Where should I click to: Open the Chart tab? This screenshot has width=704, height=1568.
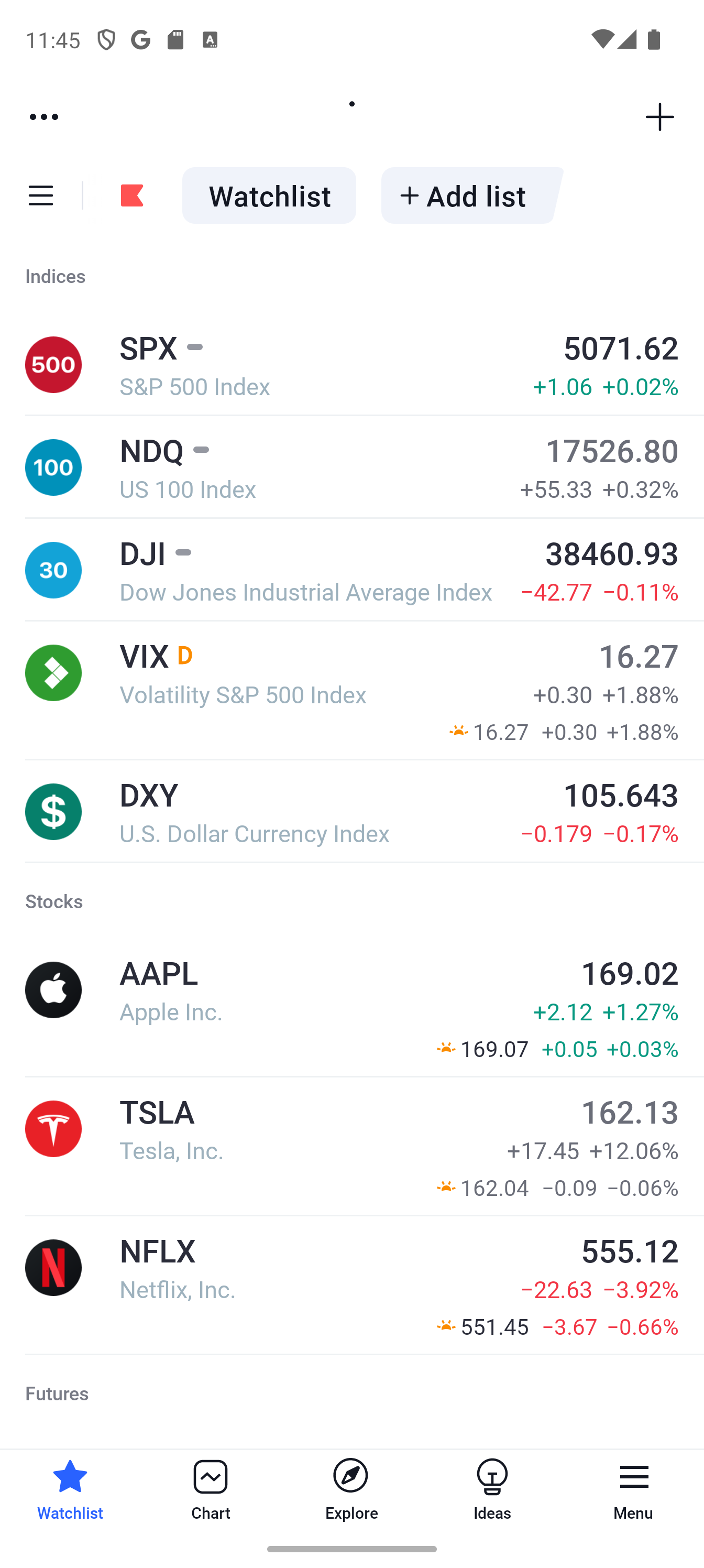click(x=211, y=1490)
